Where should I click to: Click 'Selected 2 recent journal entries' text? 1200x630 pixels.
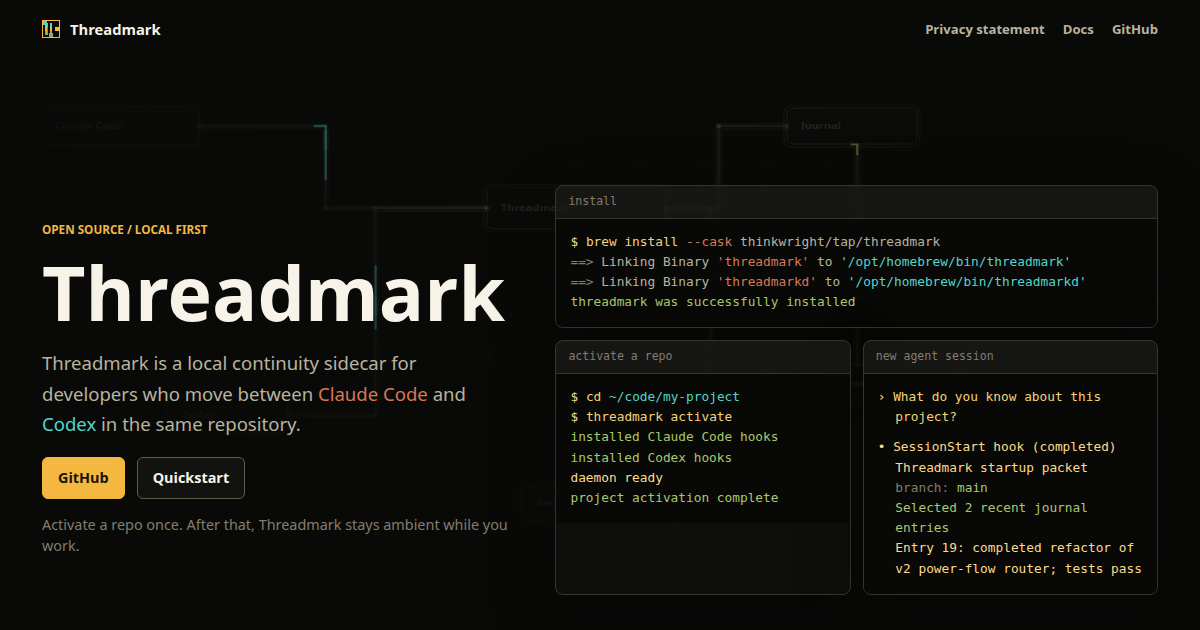point(991,518)
